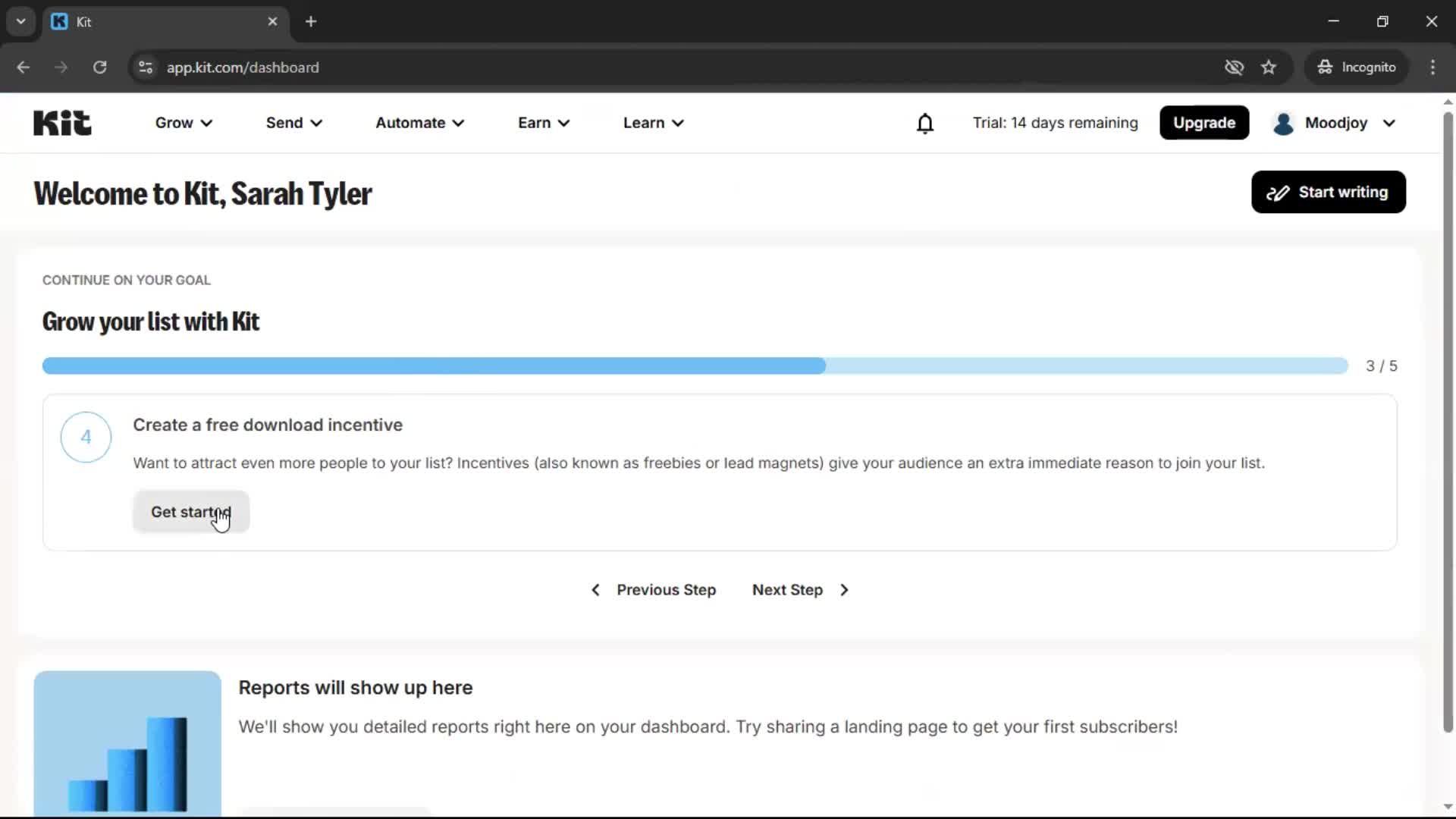Open the Moodjoy account dropdown

(1335, 122)
